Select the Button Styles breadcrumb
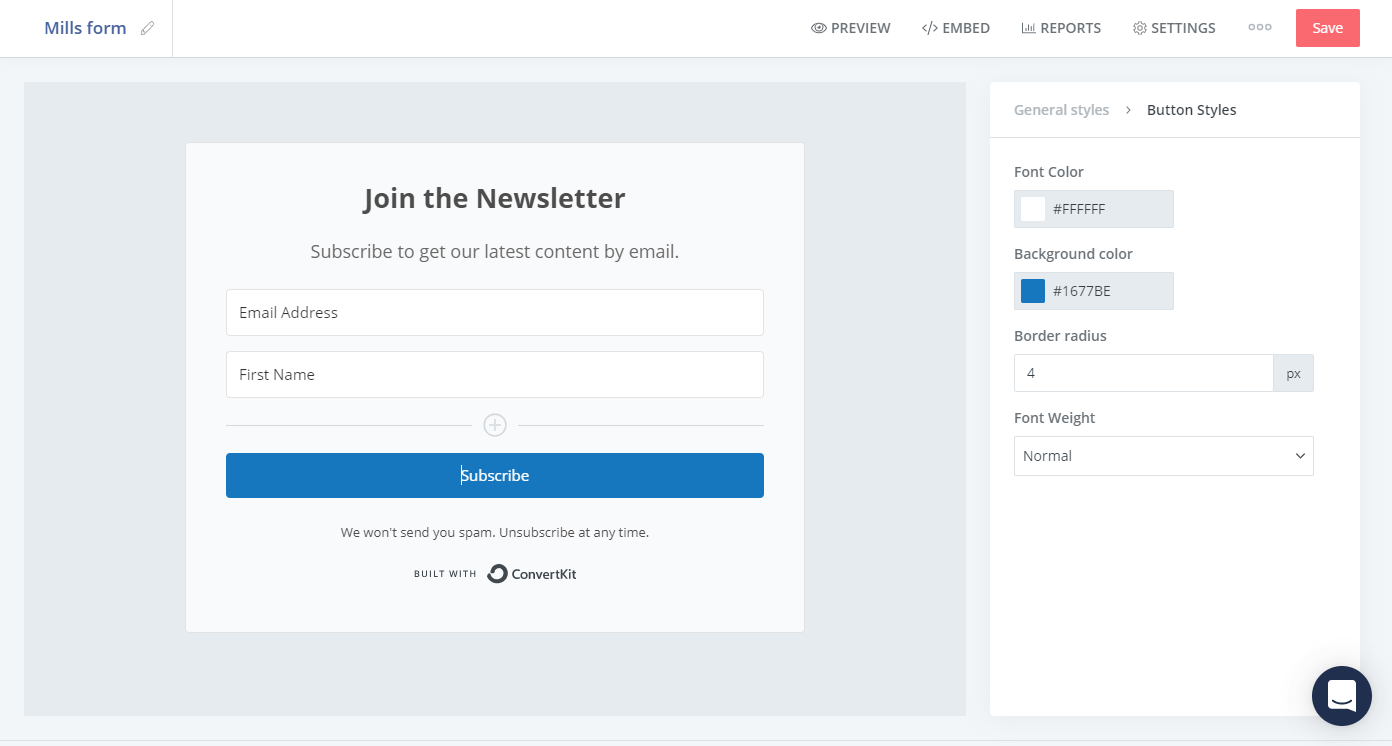1392x746 pixels. point(1192,110)
